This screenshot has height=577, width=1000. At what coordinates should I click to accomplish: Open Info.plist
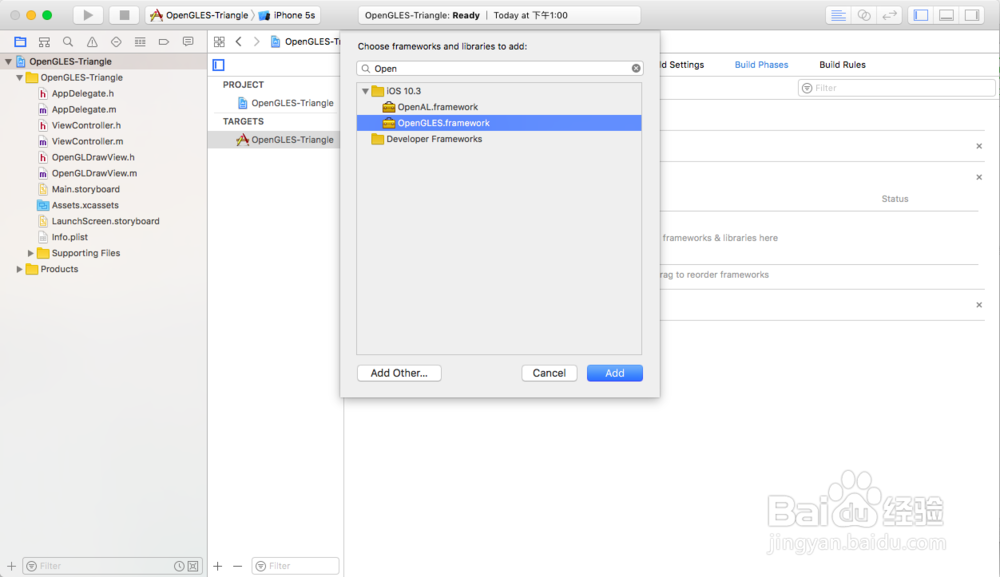[x=70, y=237]
